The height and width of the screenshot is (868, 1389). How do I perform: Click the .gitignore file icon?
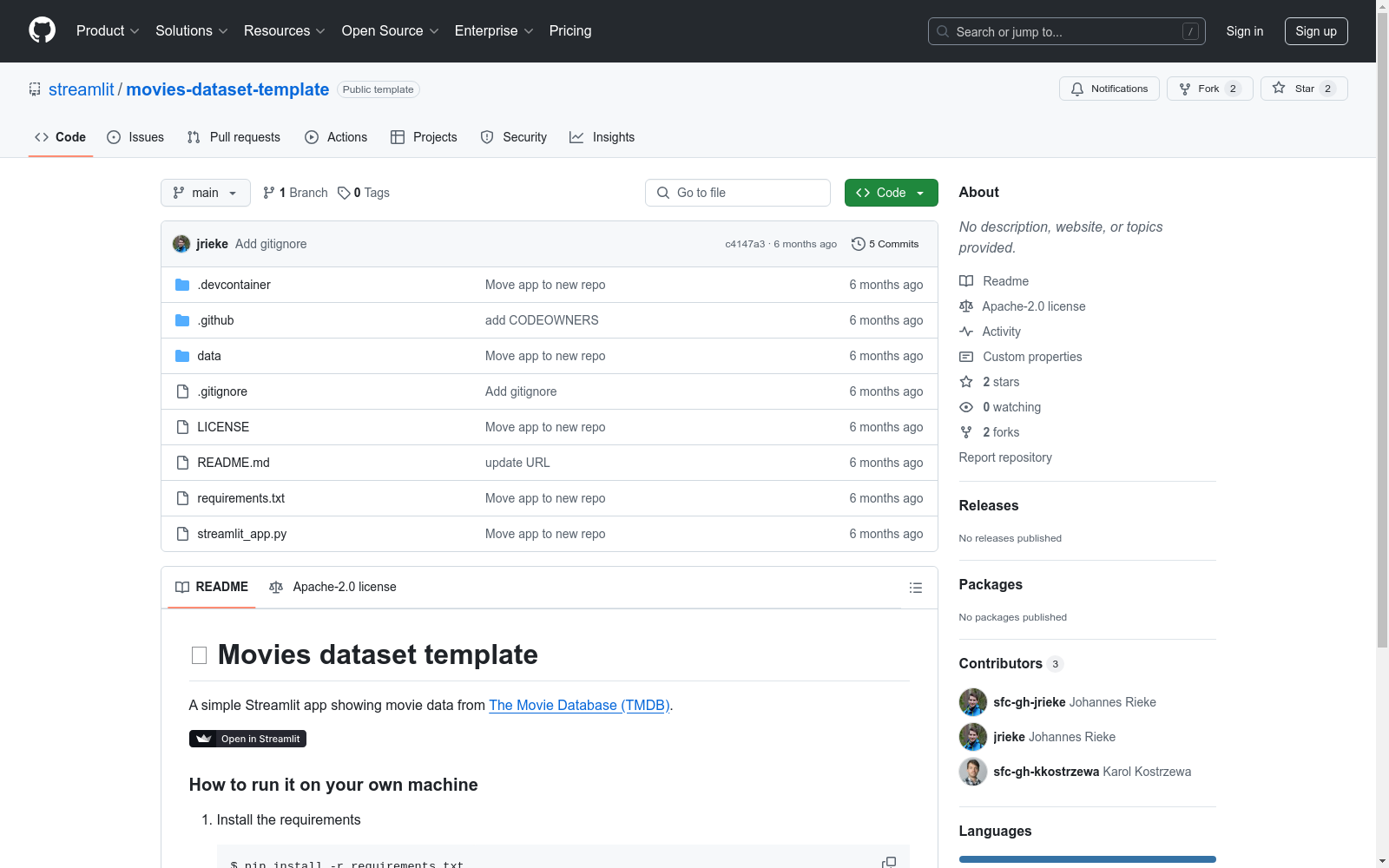pos(182,391)
